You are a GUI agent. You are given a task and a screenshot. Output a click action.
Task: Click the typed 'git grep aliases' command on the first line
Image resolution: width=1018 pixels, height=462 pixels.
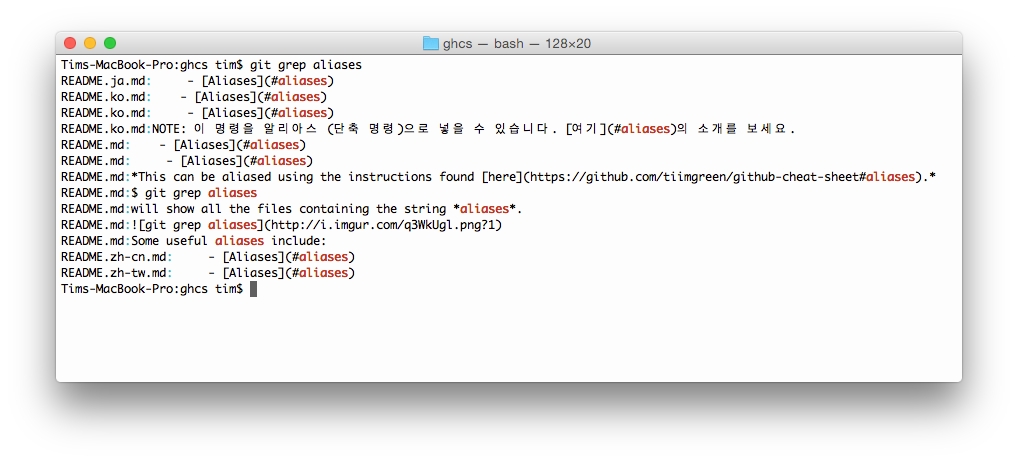click(x=306, y=65)
